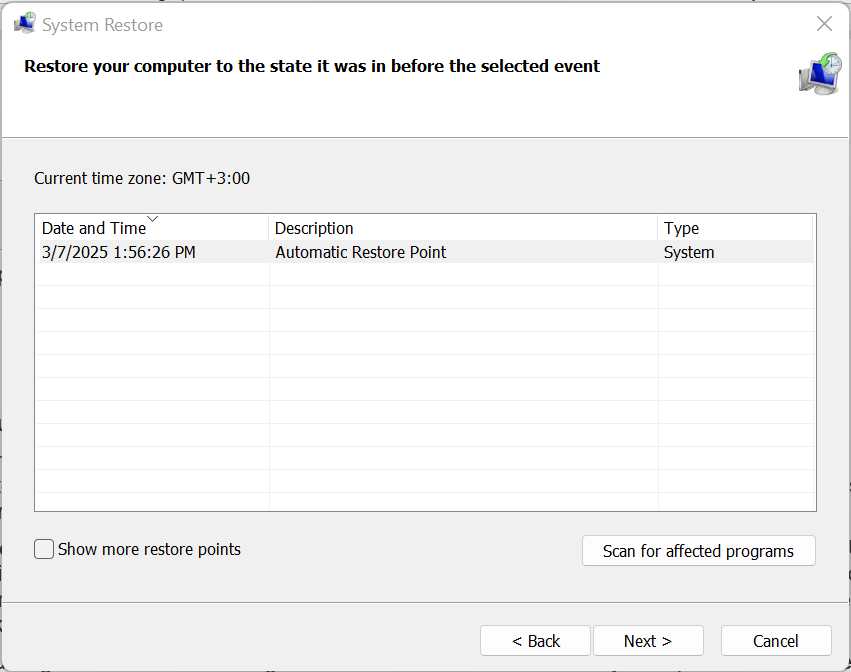Enable the Show more restore points checkbox
This screenshot has height=672, width=851.
[44, 549]
